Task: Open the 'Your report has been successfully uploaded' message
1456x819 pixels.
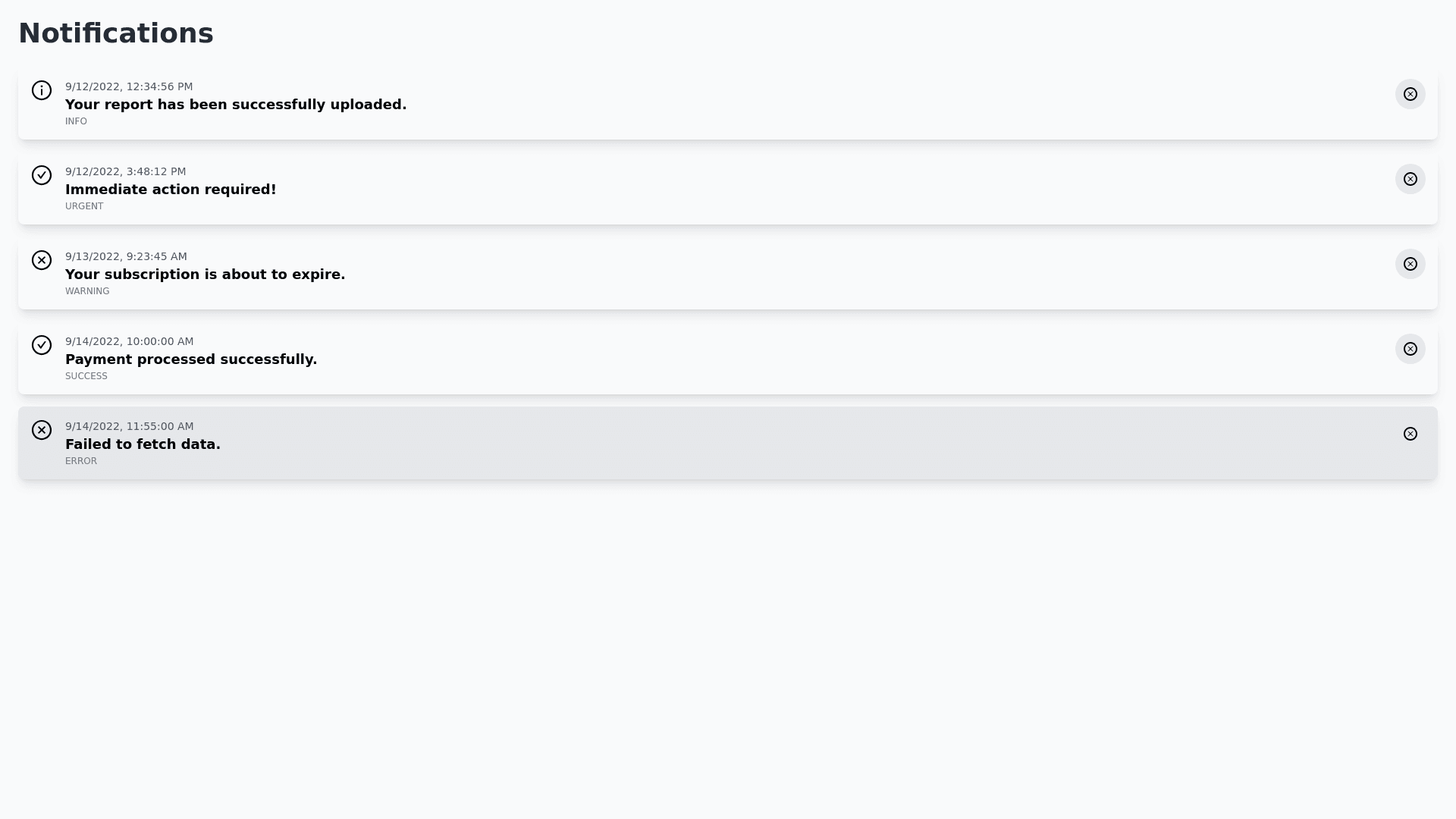Action: (x=236, y=105)
